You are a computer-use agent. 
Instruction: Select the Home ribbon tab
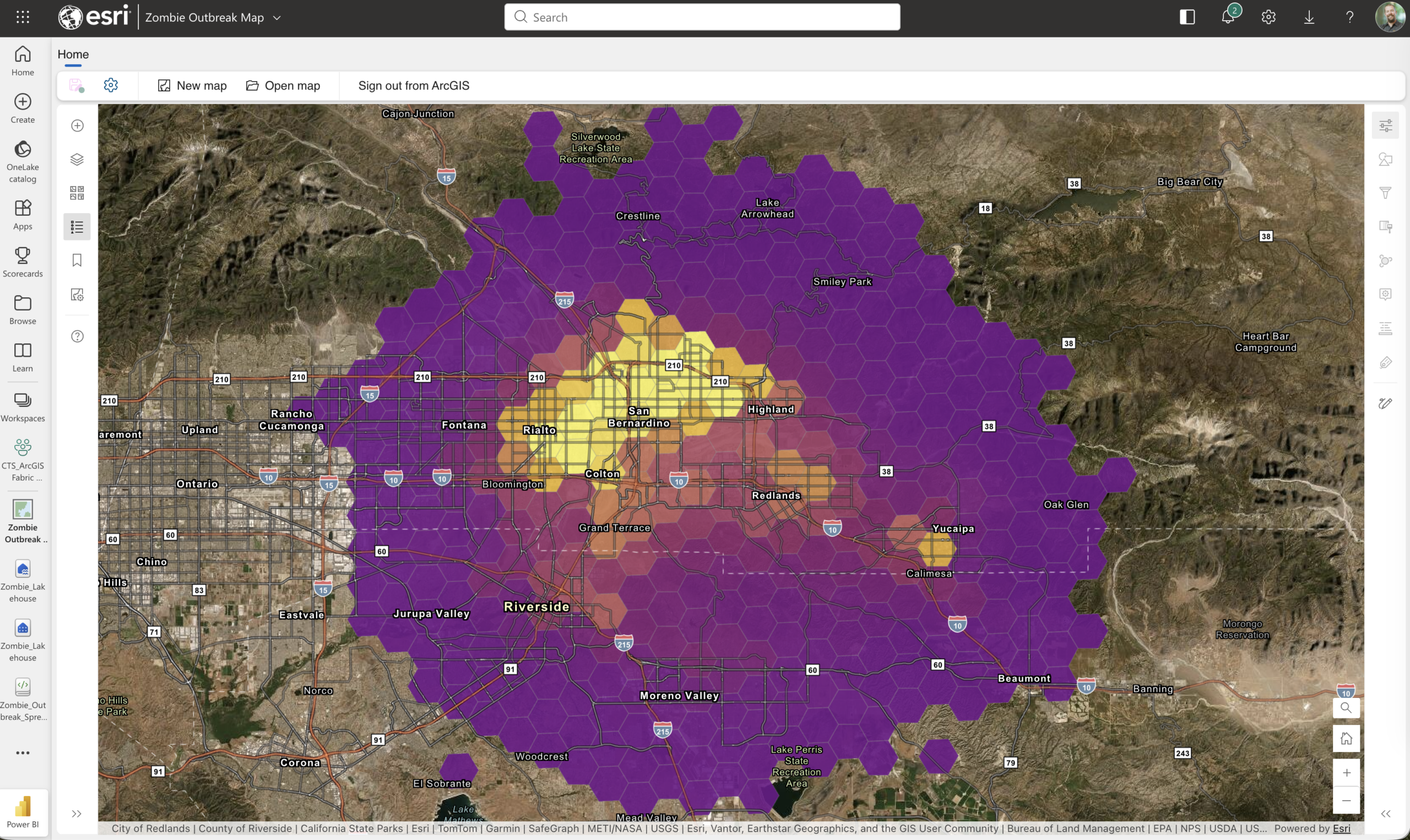pyautogui.click(x=73, y=54)
